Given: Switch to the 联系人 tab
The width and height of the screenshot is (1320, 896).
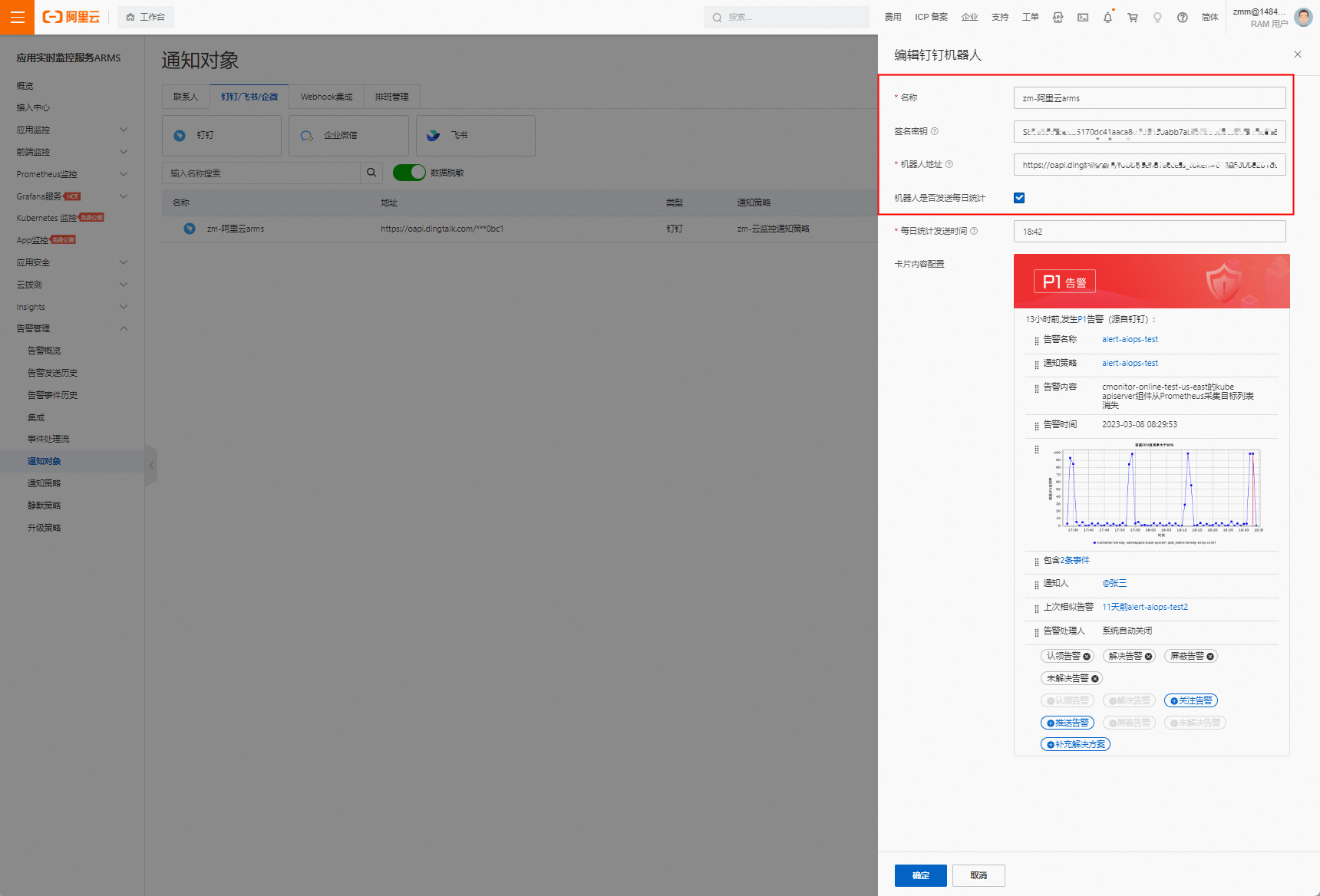Looking at the screenshot, I should (186, 97).
